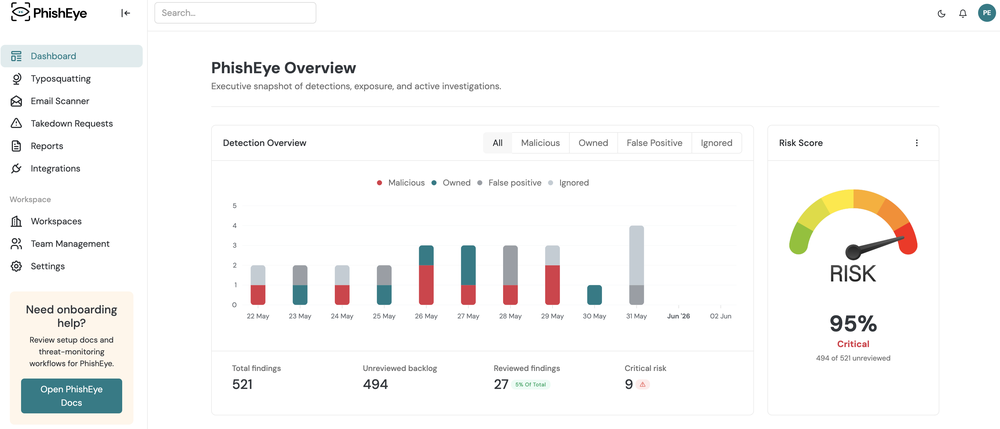Open Email Scanner from sidebar
Screen dimensions: 1000x429
[71, 101]
